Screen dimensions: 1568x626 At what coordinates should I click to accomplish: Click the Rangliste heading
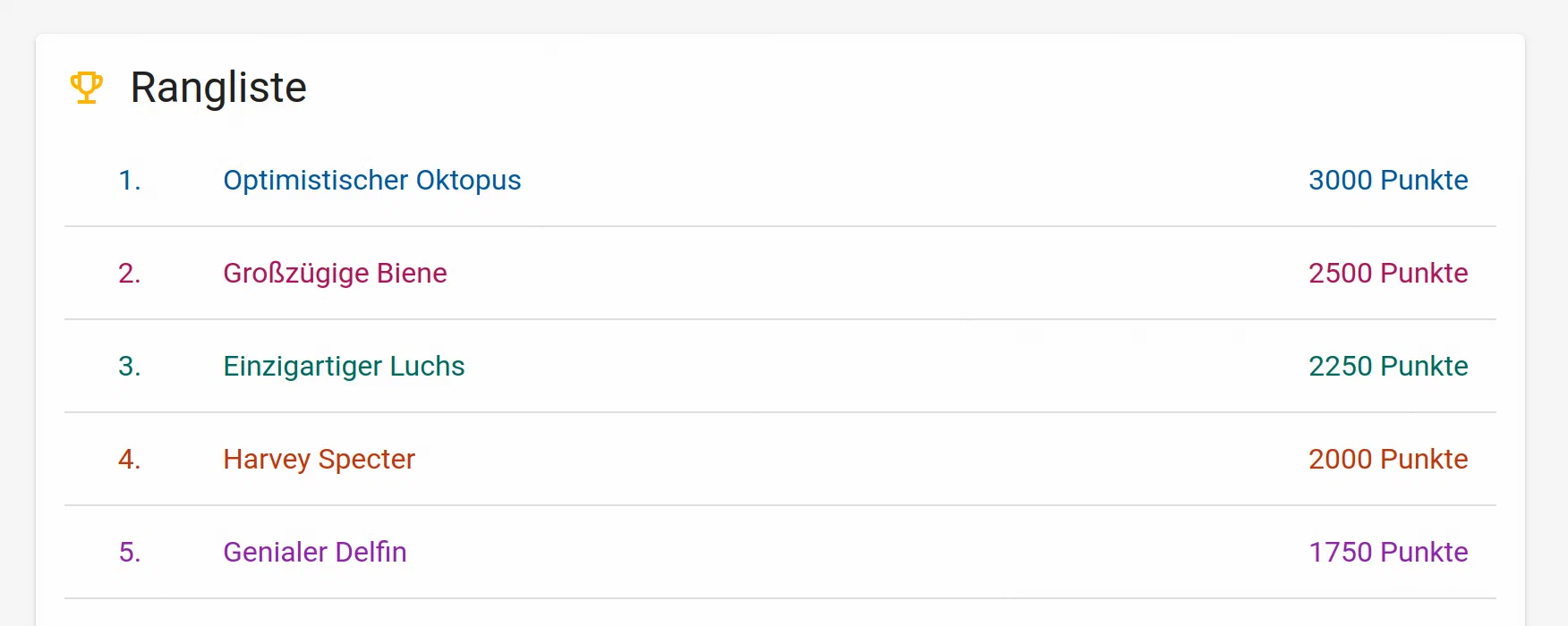[x=218, y=88]
